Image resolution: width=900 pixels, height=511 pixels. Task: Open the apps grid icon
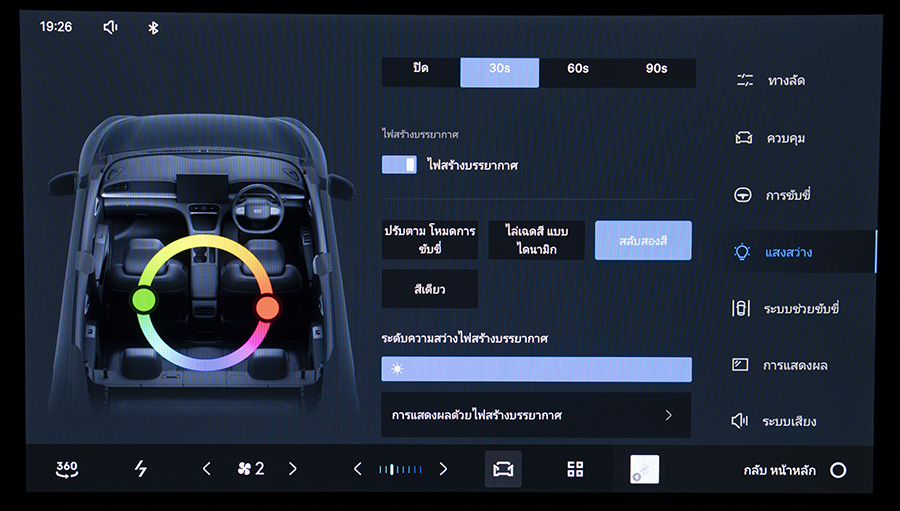(x=575, y=469)
